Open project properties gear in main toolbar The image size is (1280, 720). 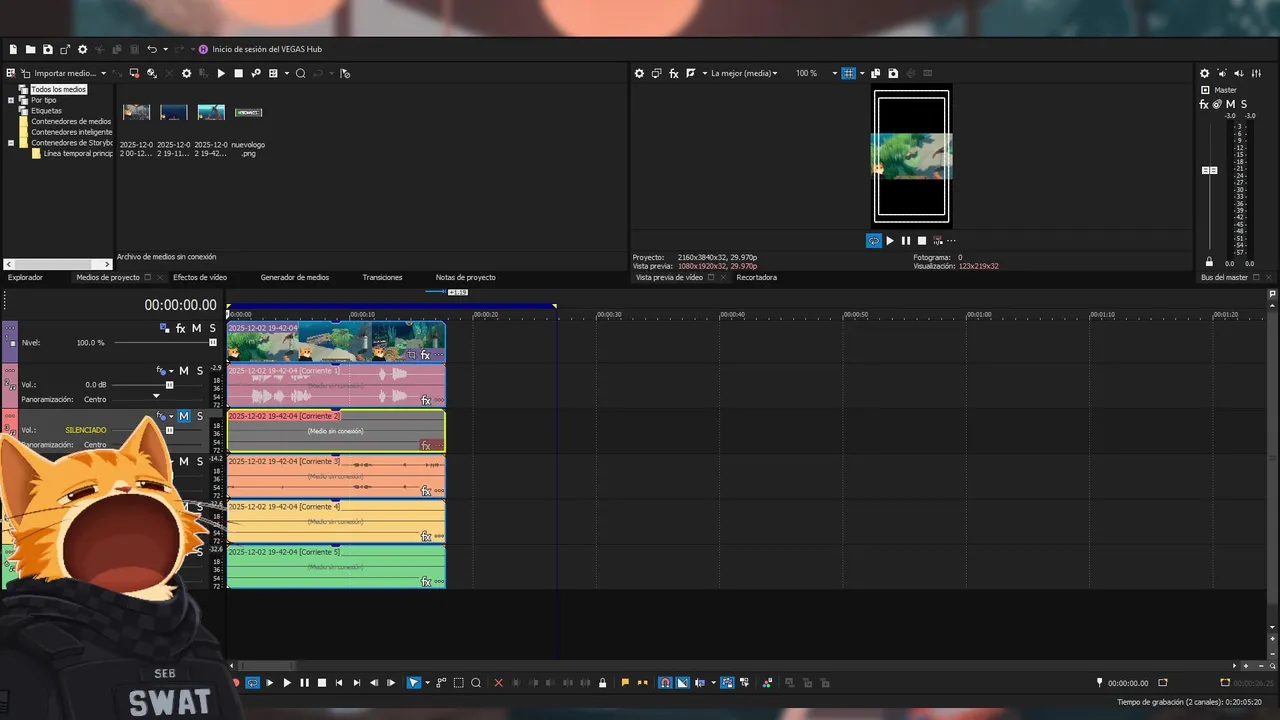coord(82,49)
